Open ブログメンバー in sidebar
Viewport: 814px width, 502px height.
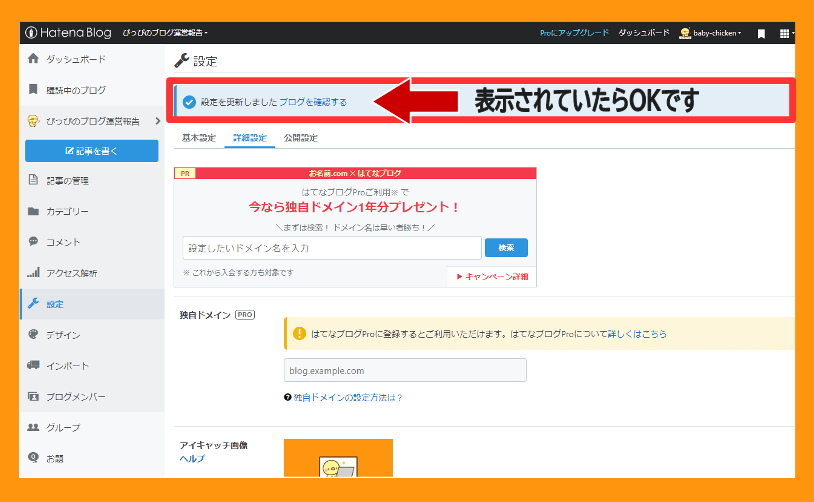pyautogui.click(x=76, y=397)
